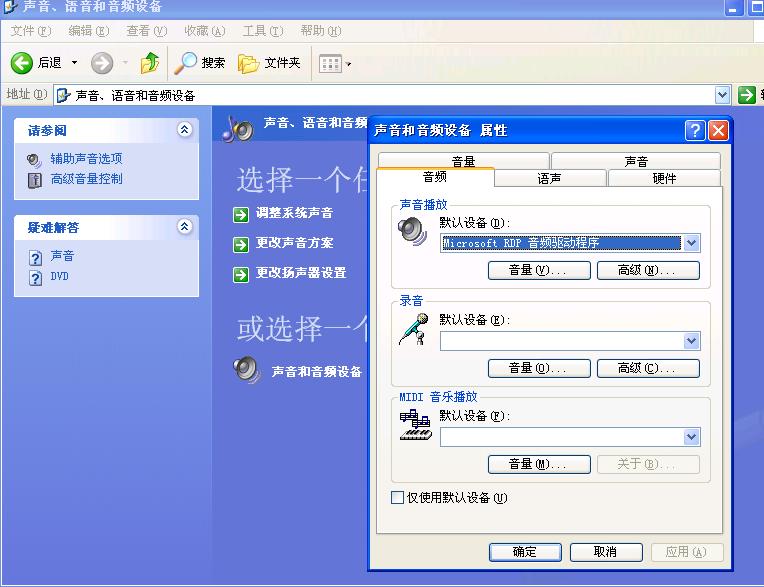Collapse the 请参阅 panel chevron

click(184, 130)
